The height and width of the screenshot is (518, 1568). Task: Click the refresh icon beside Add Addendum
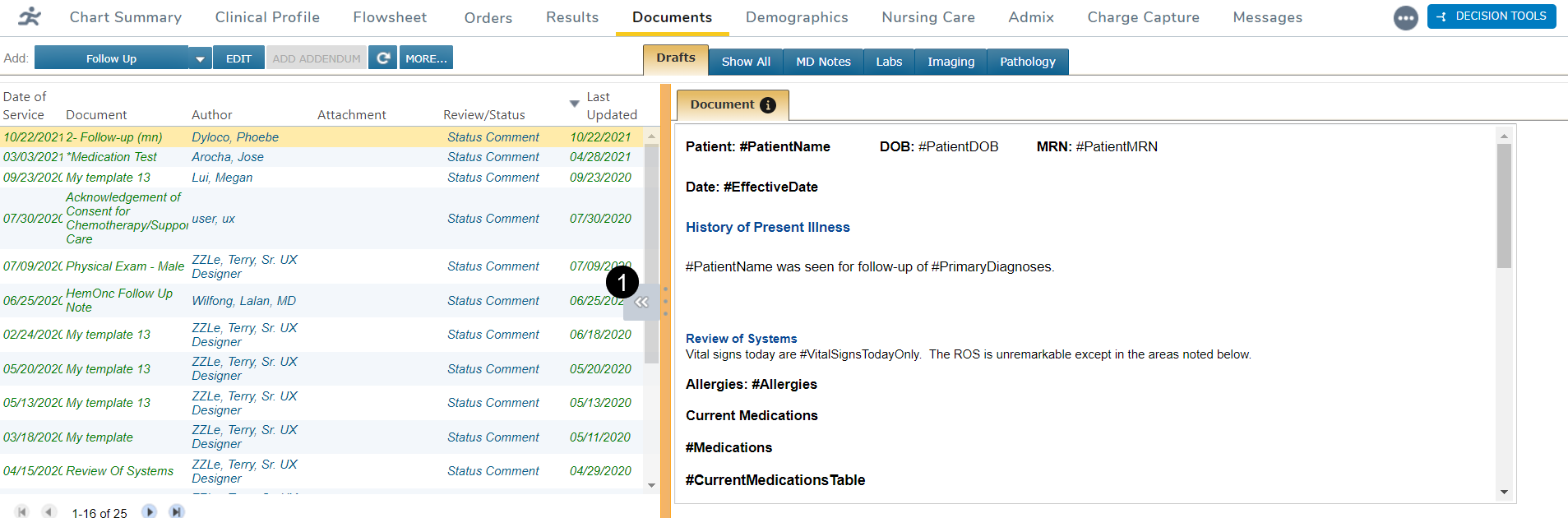(382, 58)
